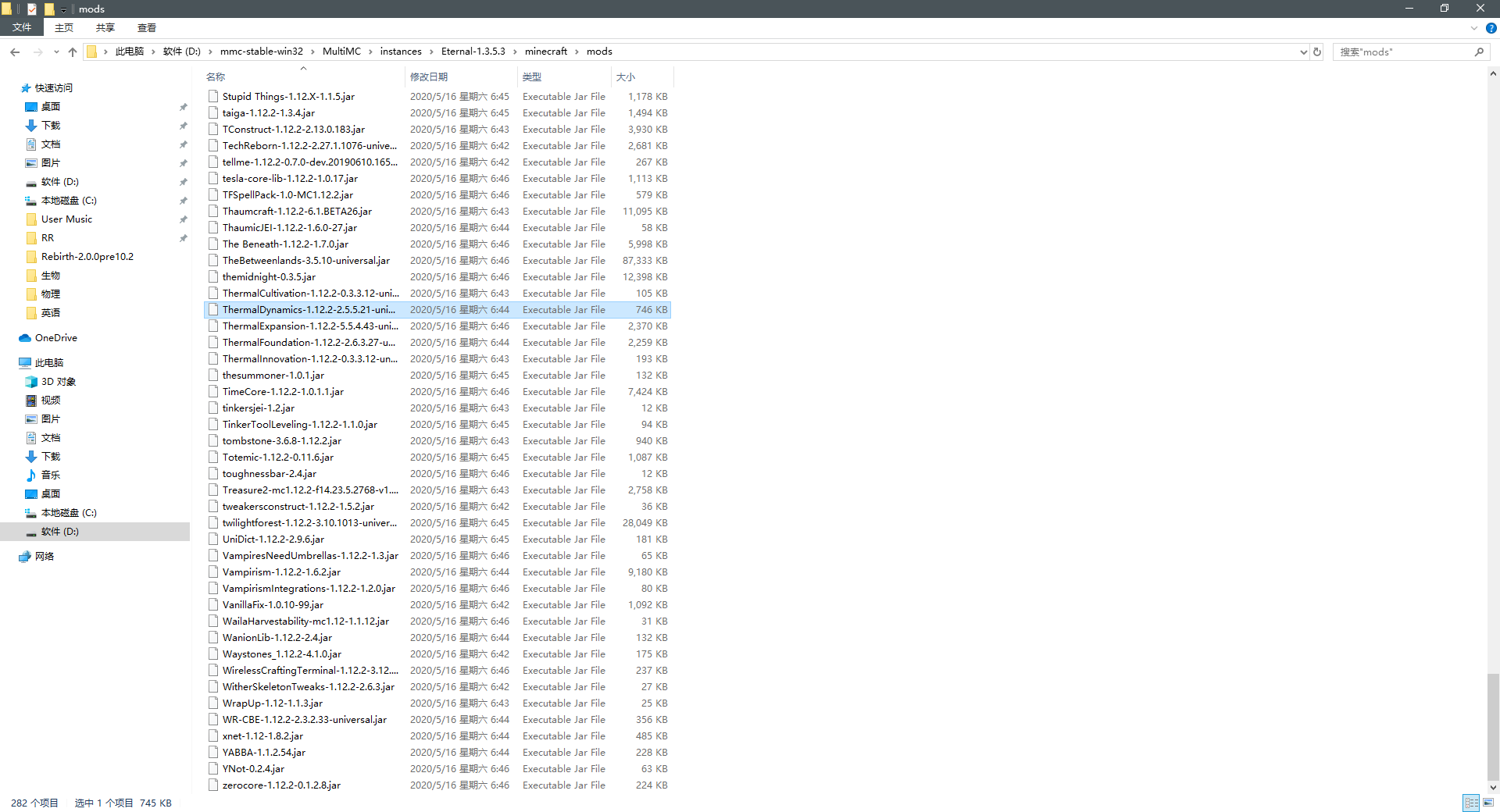Viewport: 1500px width, 812px height.
Task: Switch to details view layout icon
Action: (x=1471, y=803)
